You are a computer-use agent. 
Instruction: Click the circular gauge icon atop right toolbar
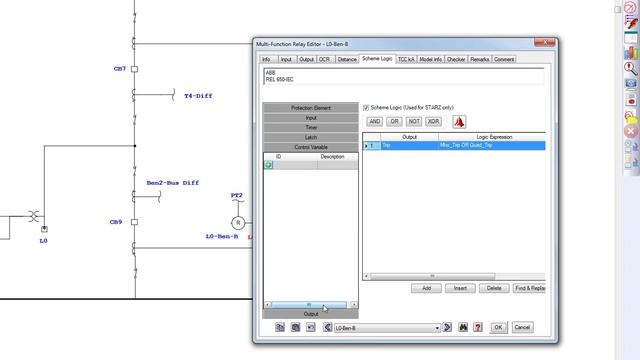click(631, 7)
